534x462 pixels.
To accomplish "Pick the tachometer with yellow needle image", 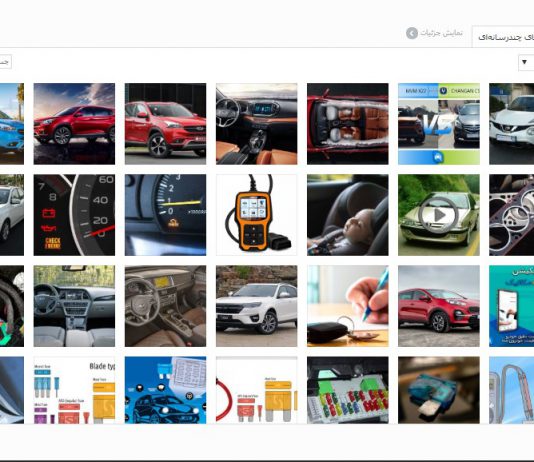I will pyautogui.click(x=166, y=215).
